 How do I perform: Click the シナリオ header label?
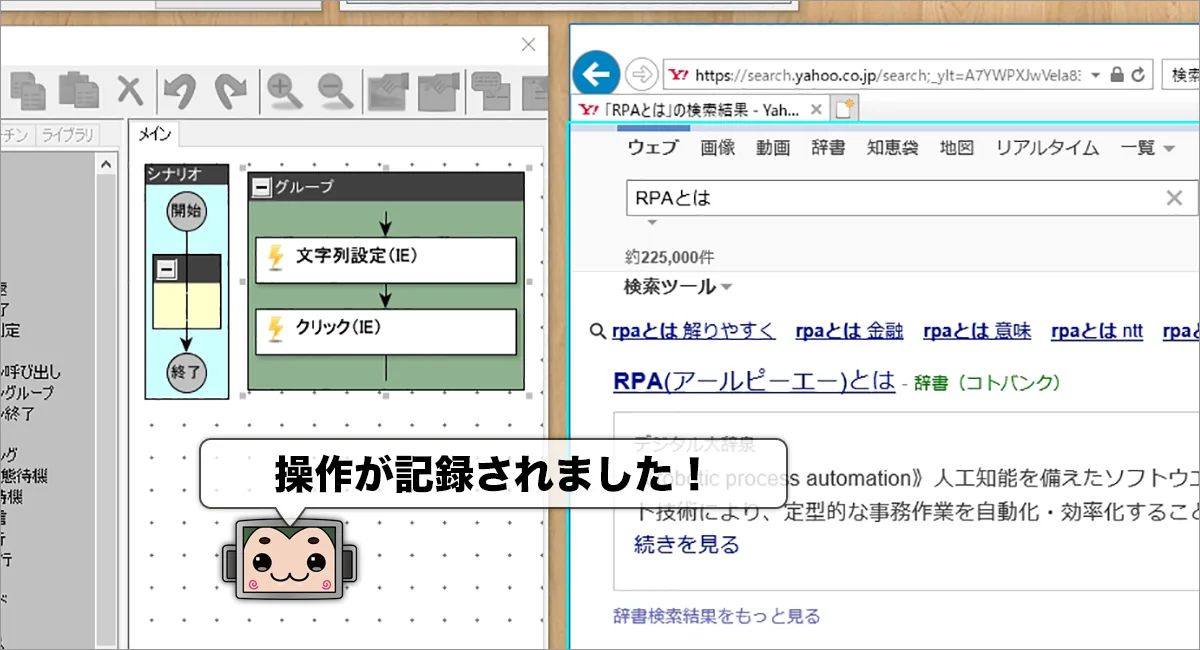[x=173, y=174]
